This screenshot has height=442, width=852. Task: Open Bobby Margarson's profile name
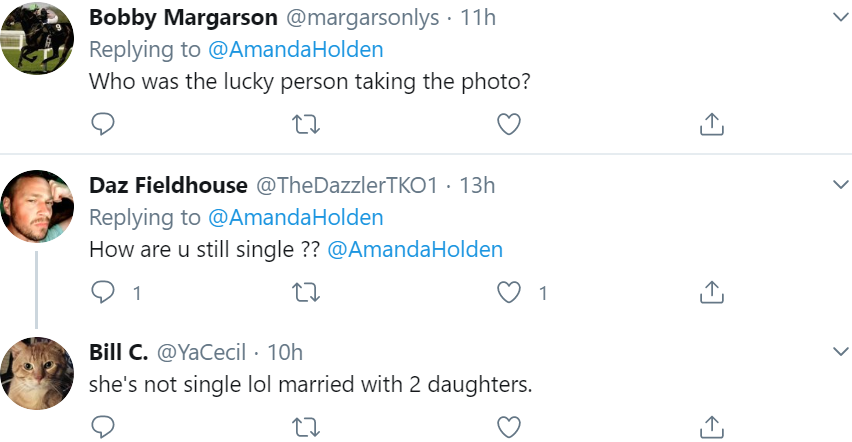click(183, 17)
